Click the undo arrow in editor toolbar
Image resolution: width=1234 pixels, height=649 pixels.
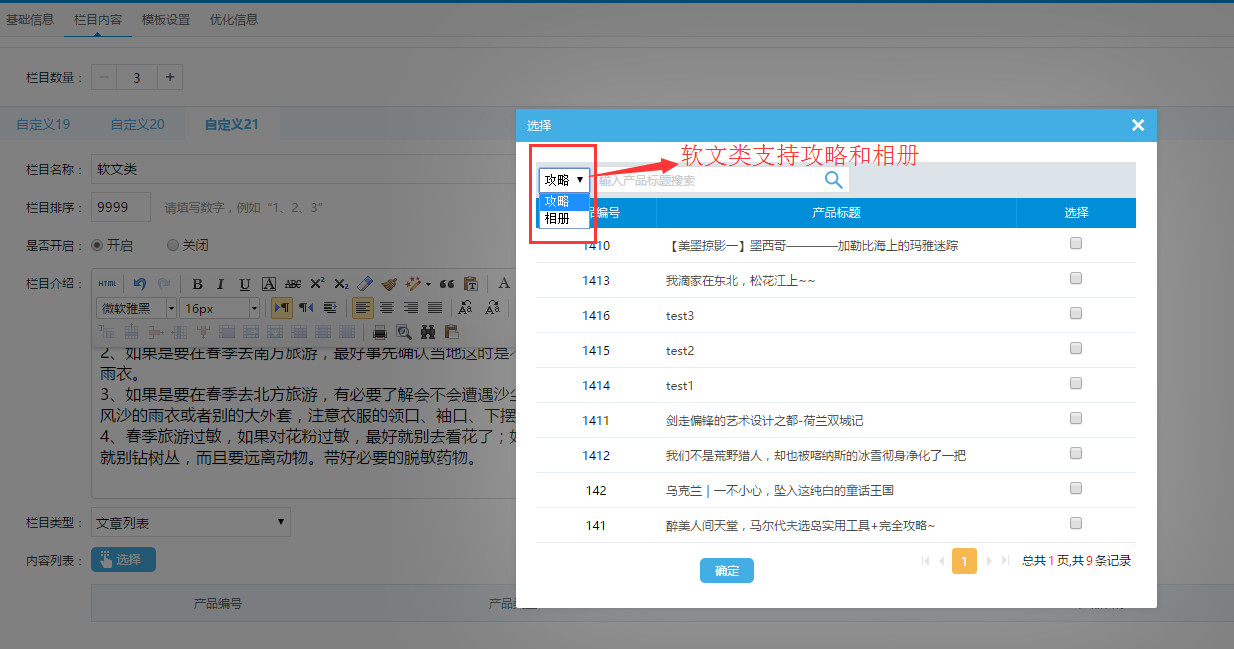[x=140, y=284]
